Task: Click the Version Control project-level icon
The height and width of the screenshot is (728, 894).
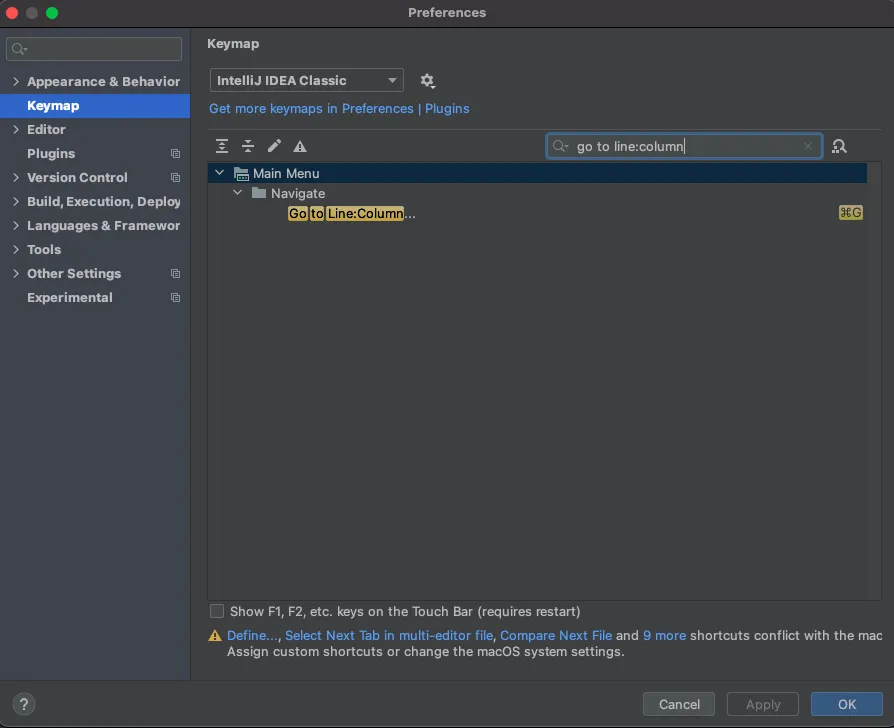Action: pos(176,178)
